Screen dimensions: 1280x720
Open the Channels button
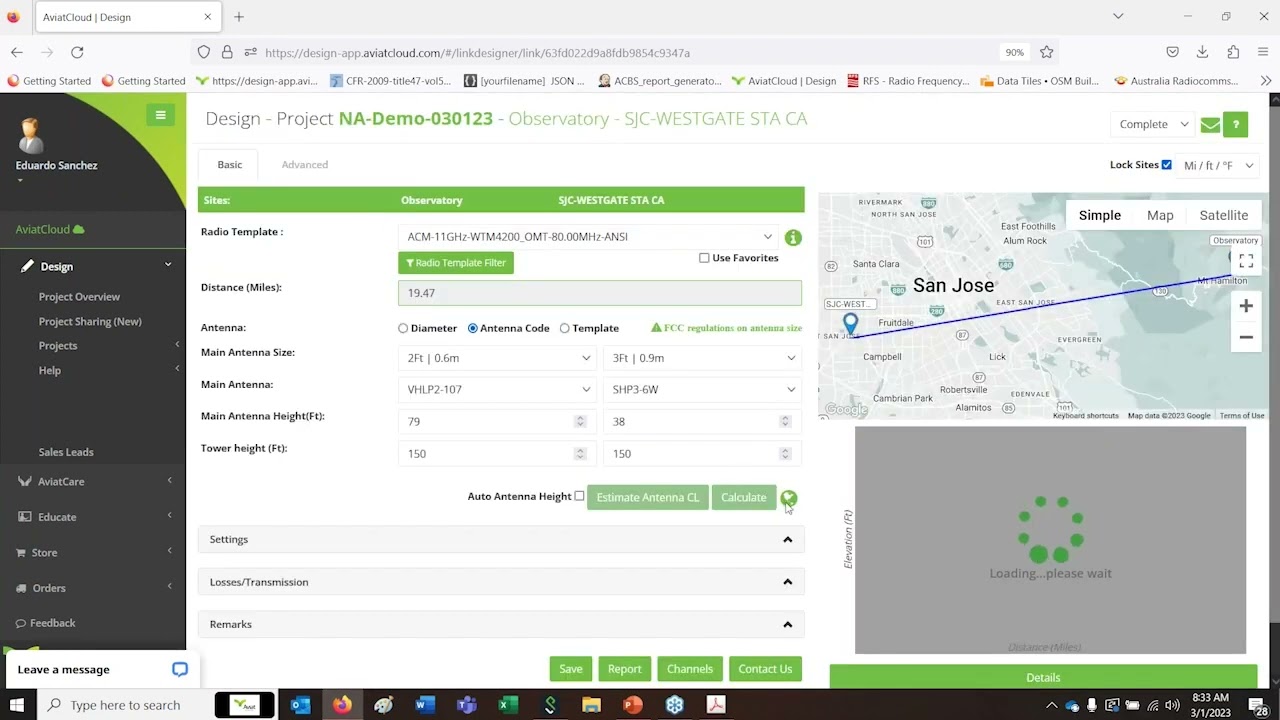[x=690, y=669]
